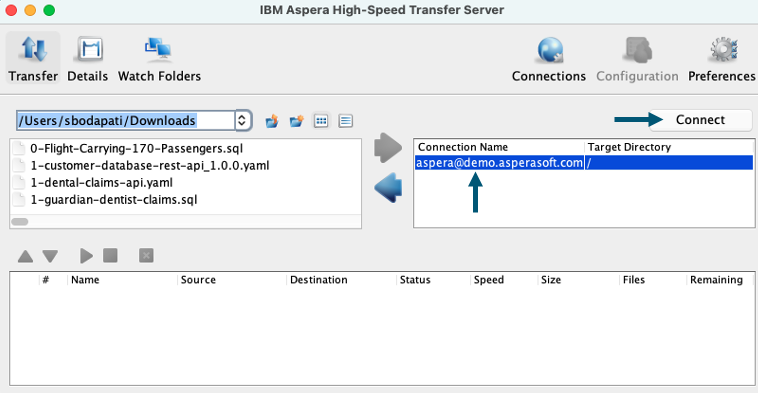Expand the local path dropdown stepper
This screenshot has height=393, width=758.
click(x=243, y=120)
